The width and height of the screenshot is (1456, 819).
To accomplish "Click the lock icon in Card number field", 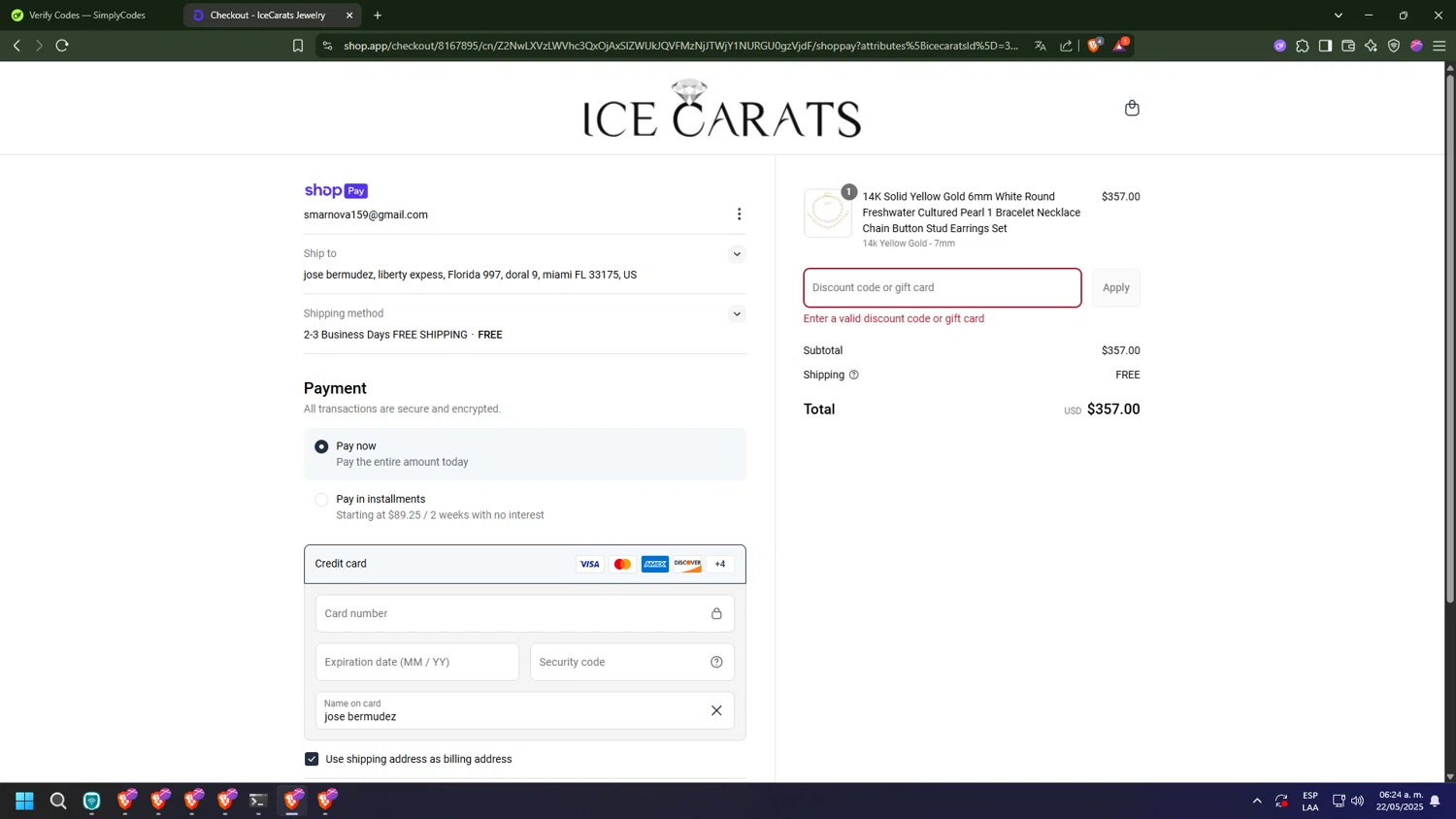I will tap(716, 613).
